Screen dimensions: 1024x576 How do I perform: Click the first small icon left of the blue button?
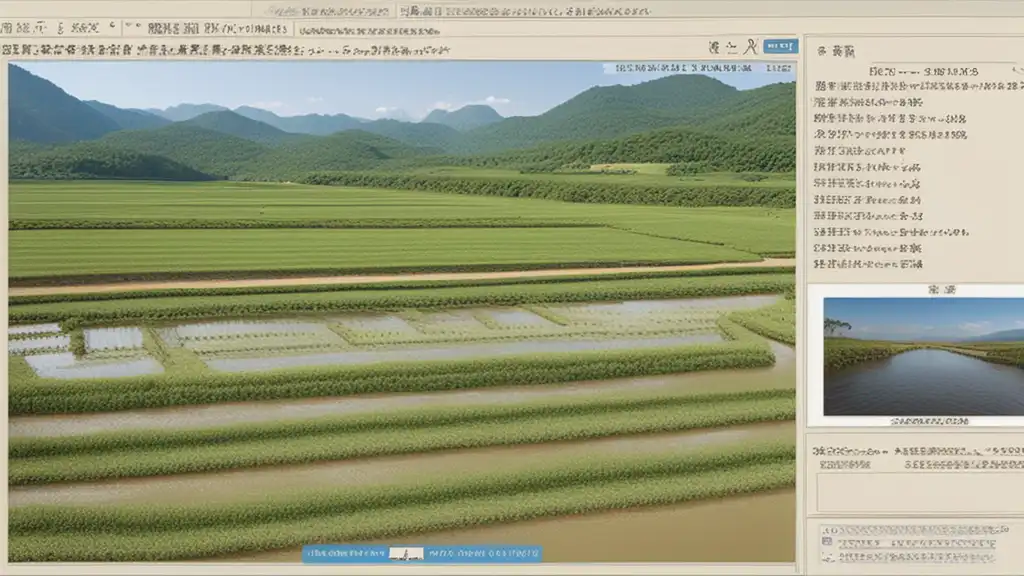pyautogui.click(x=715, y=46)
